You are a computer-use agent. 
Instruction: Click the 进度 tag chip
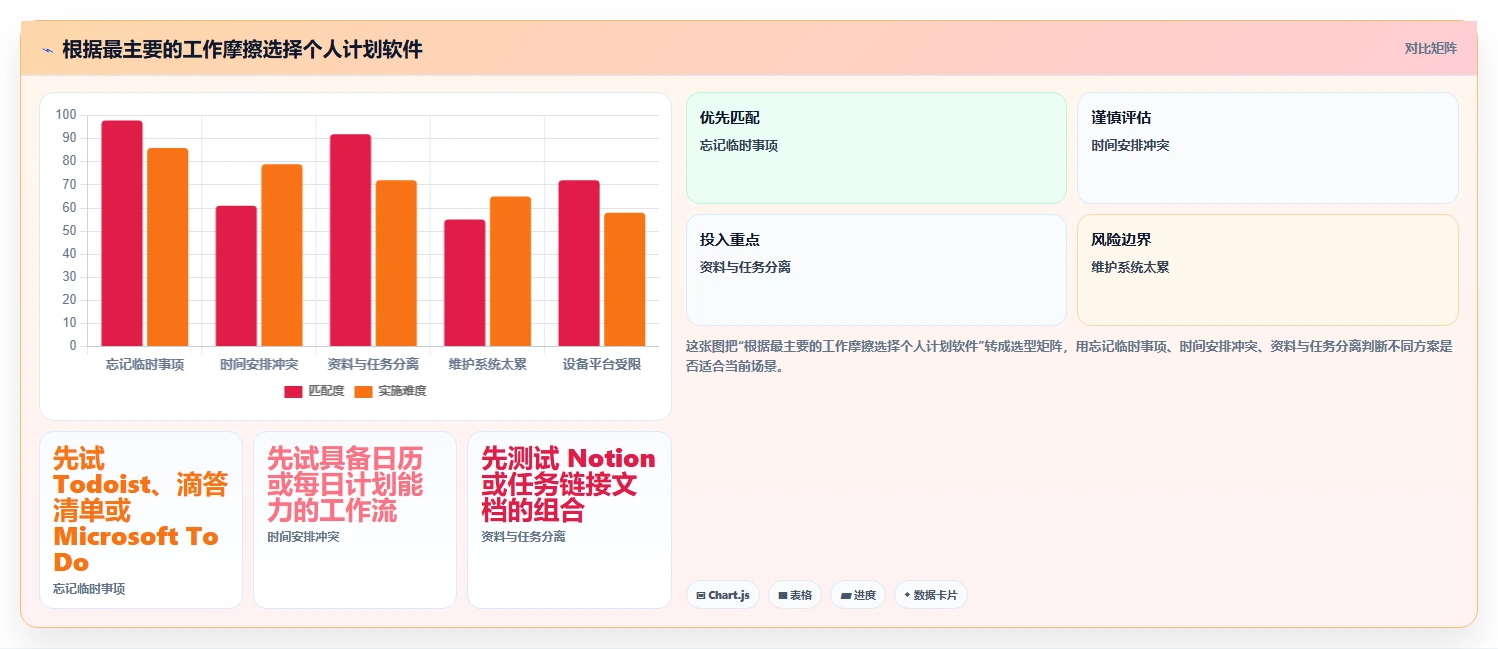858,595
